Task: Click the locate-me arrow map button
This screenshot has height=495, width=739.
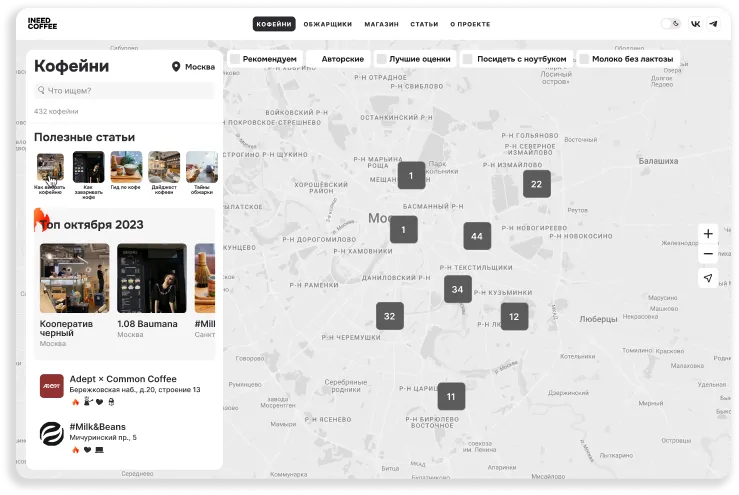Action: tap(708, 278)
